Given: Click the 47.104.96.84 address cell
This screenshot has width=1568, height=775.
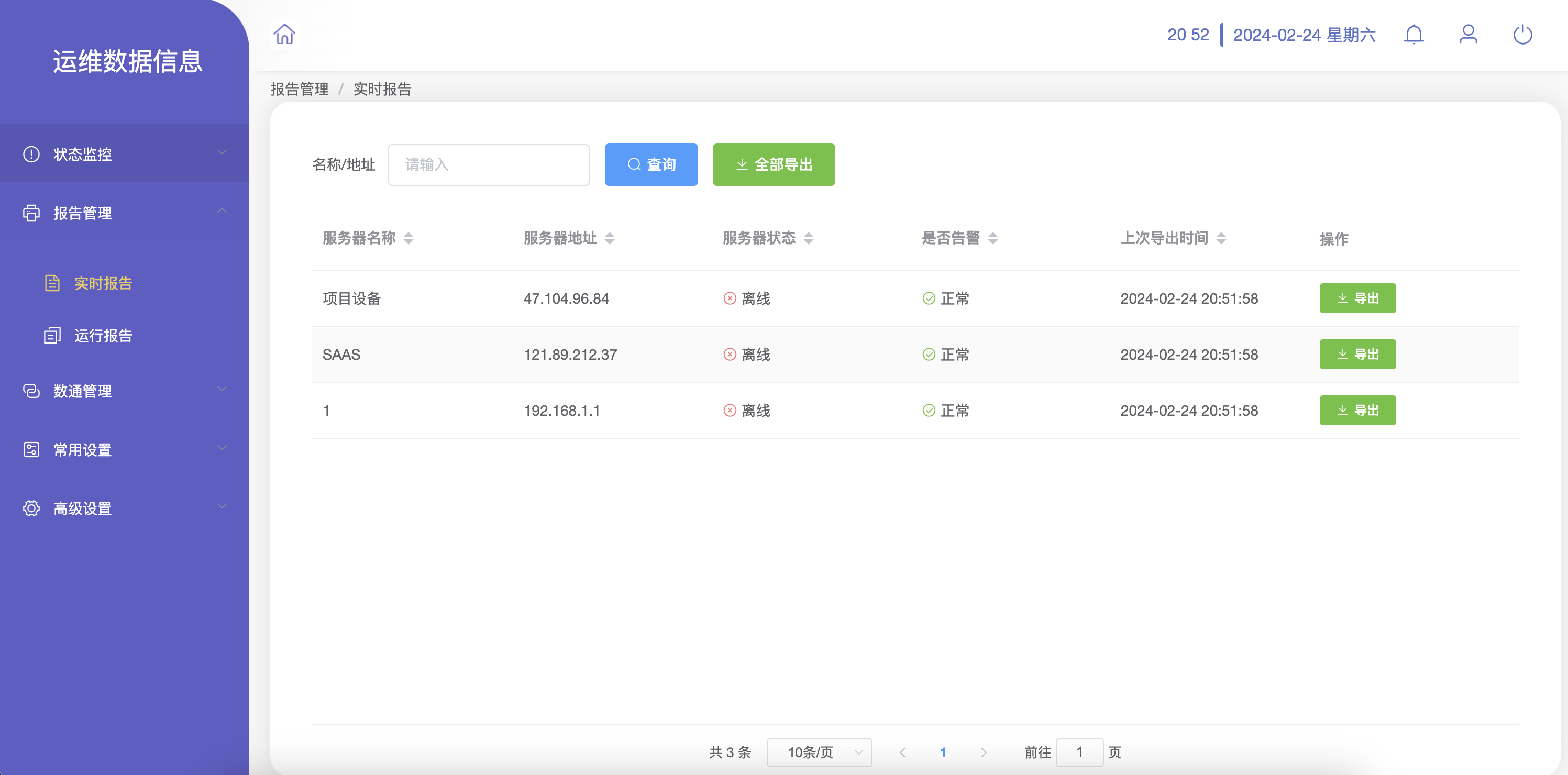Looking at the screenshot, I should 566,298.
